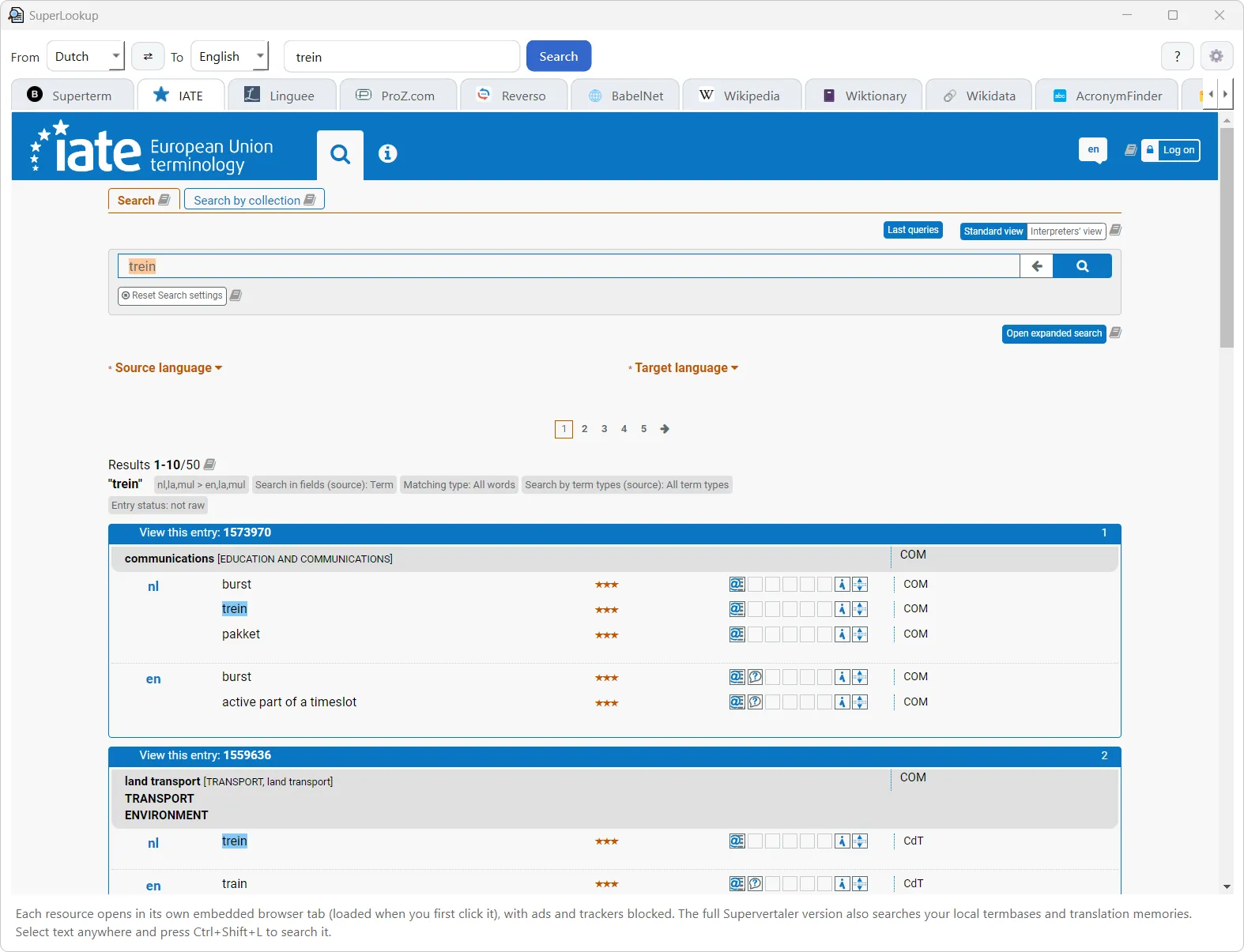Open help book icon beside Reset Search settings
Image resolution: width=1244 pixels, height=952 pixels.
point(236,295)
